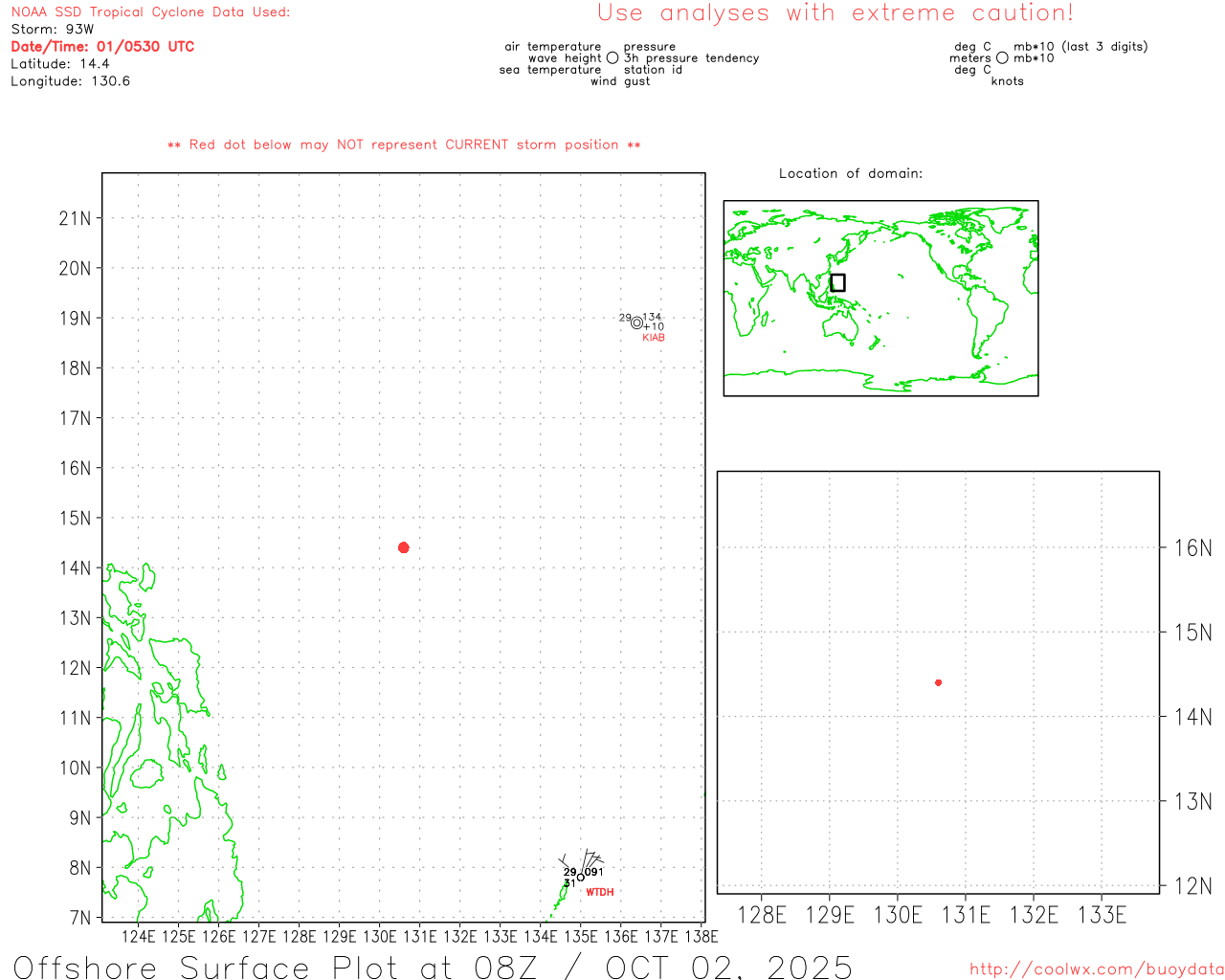The width and height of the screenshot is (1225, 980).
Task: Click the 'Use analyses with extreme caution!' heading
Action: [x=835, y=13]
